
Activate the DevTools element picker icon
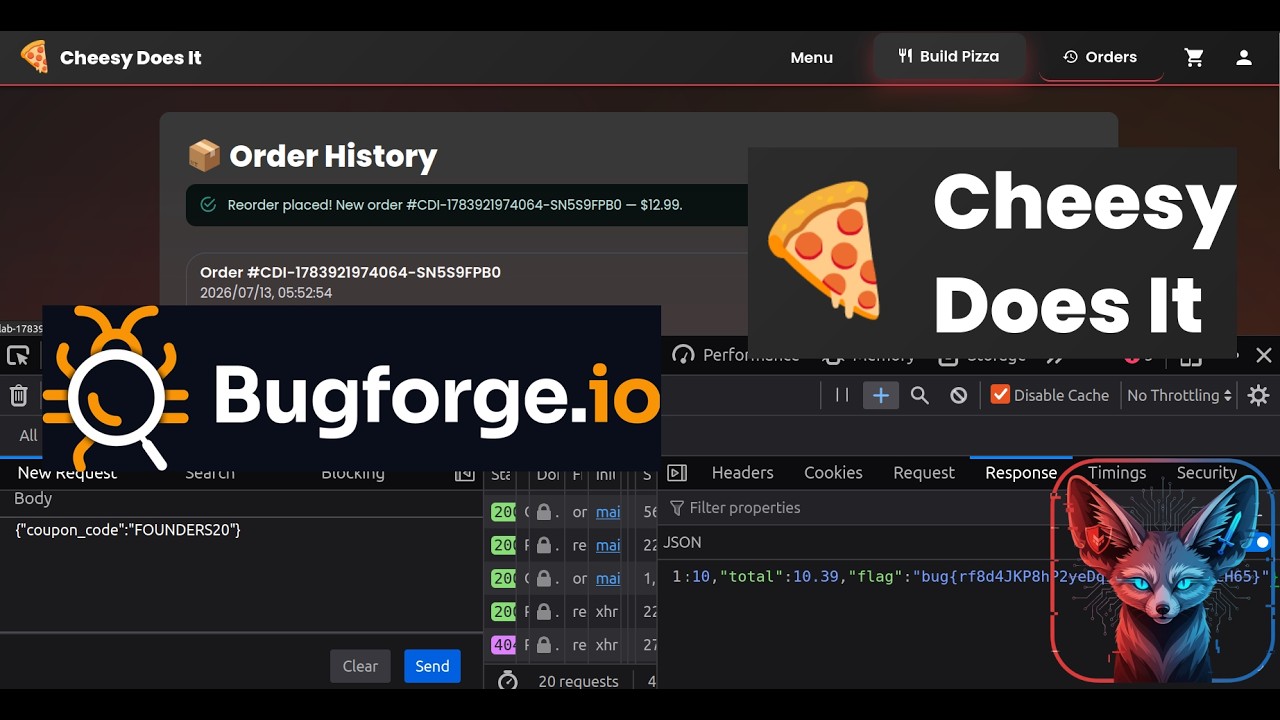[18, 356]
